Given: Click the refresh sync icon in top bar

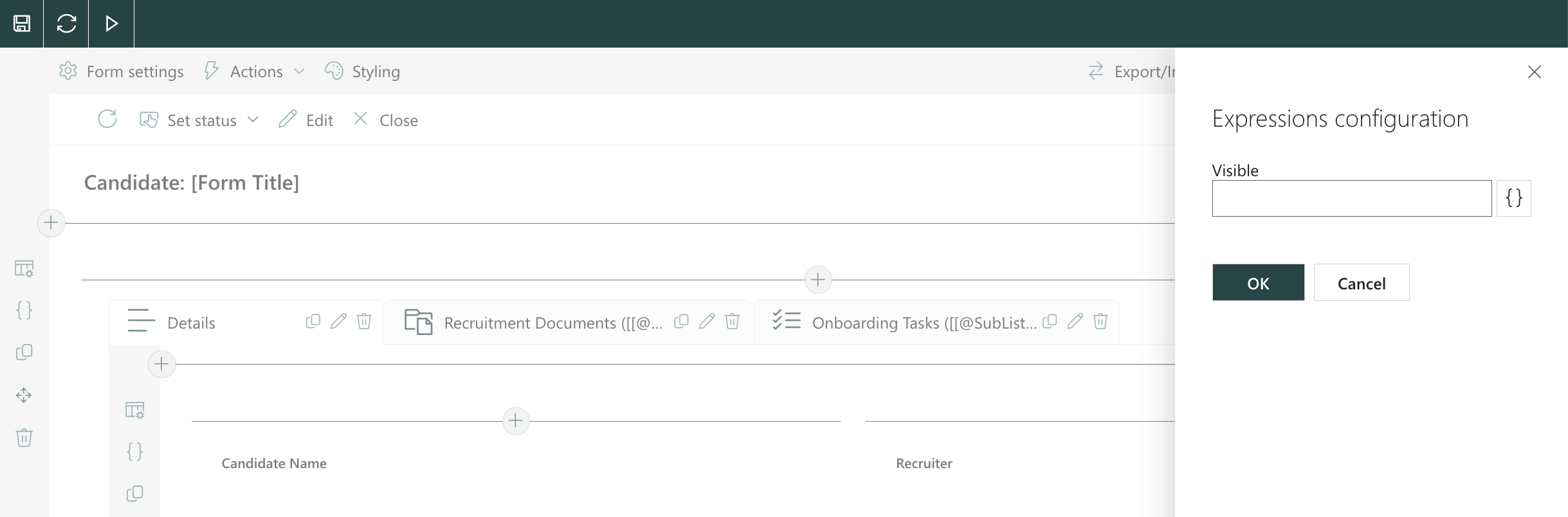Looking at the screenshot, I should click(66, 24).
